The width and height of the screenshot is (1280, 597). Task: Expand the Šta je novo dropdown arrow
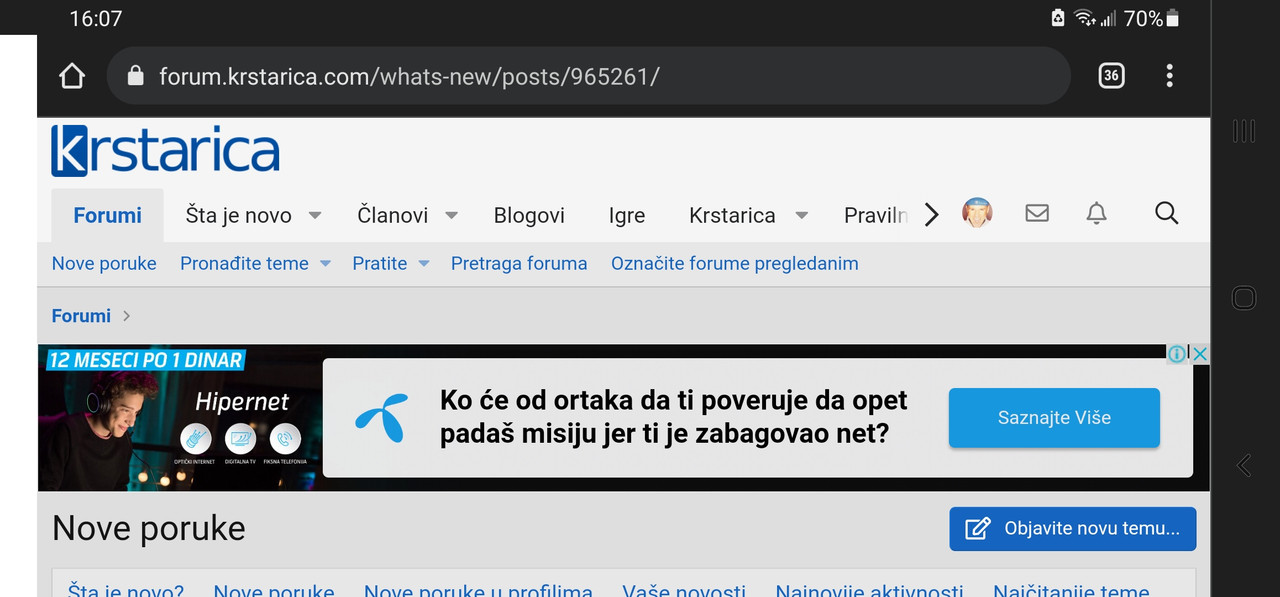[314, 215]
